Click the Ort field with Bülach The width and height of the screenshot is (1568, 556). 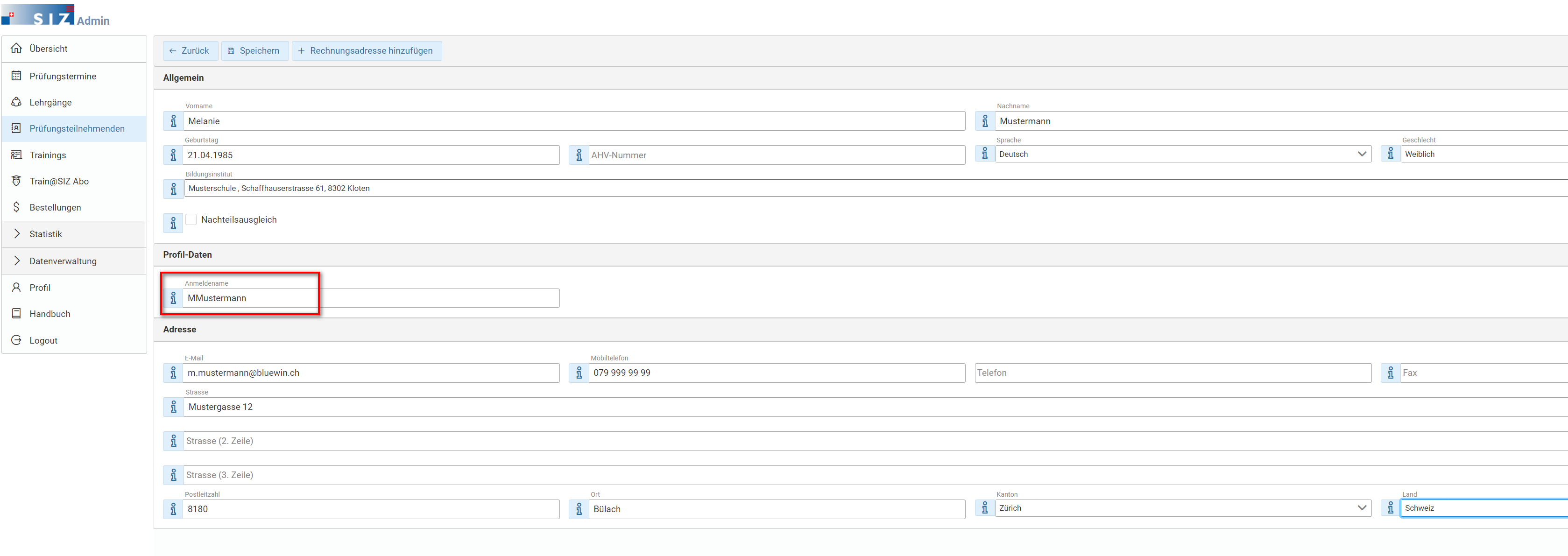(x=777, y=509)
